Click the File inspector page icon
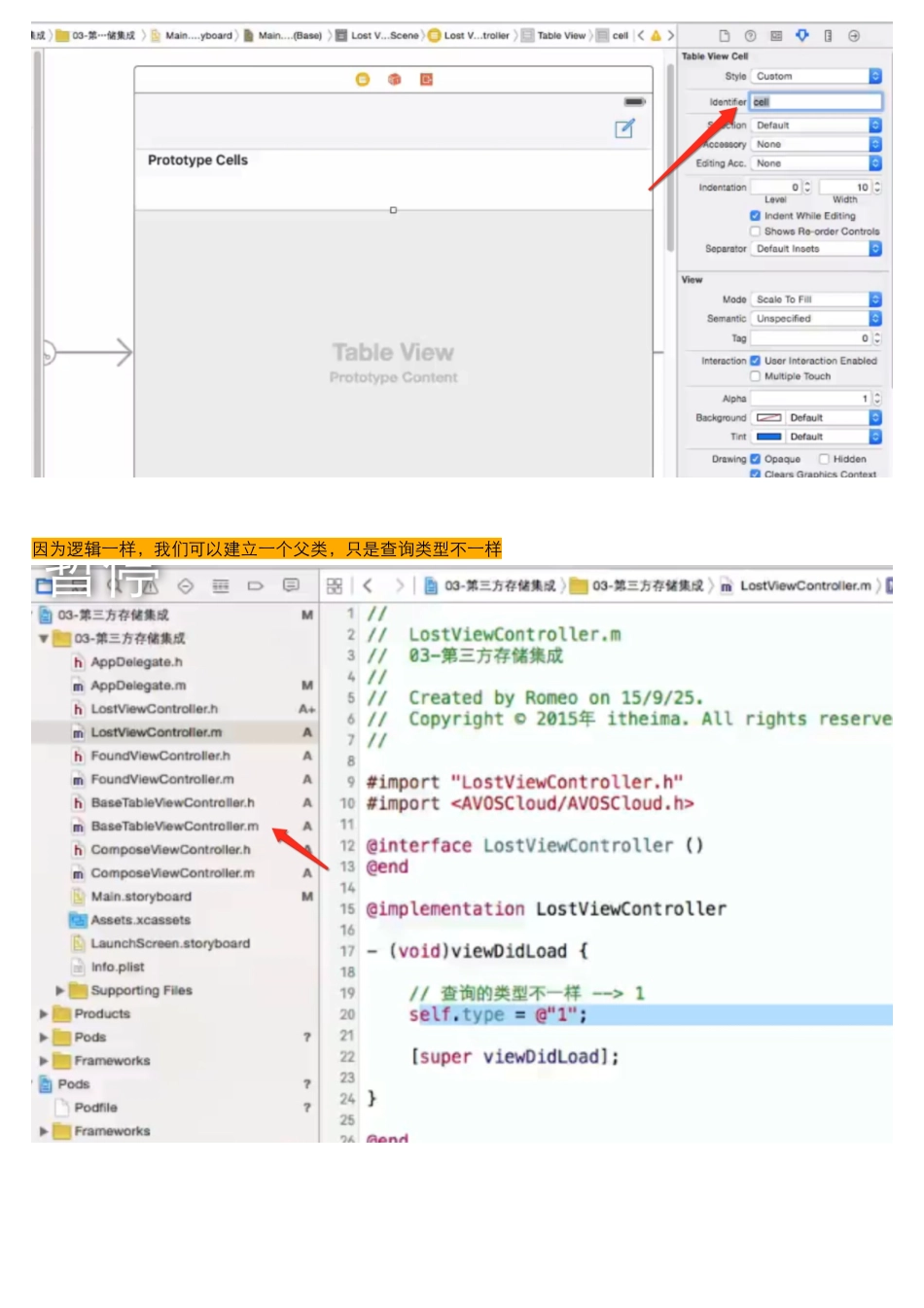 724,36
